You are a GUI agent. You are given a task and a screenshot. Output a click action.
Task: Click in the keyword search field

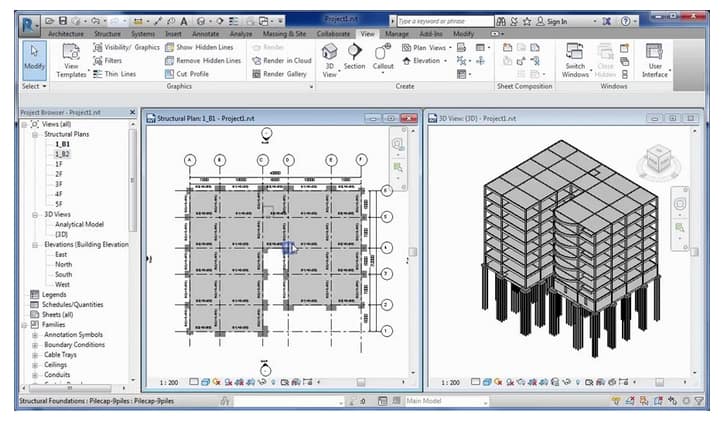coord(445,21)
